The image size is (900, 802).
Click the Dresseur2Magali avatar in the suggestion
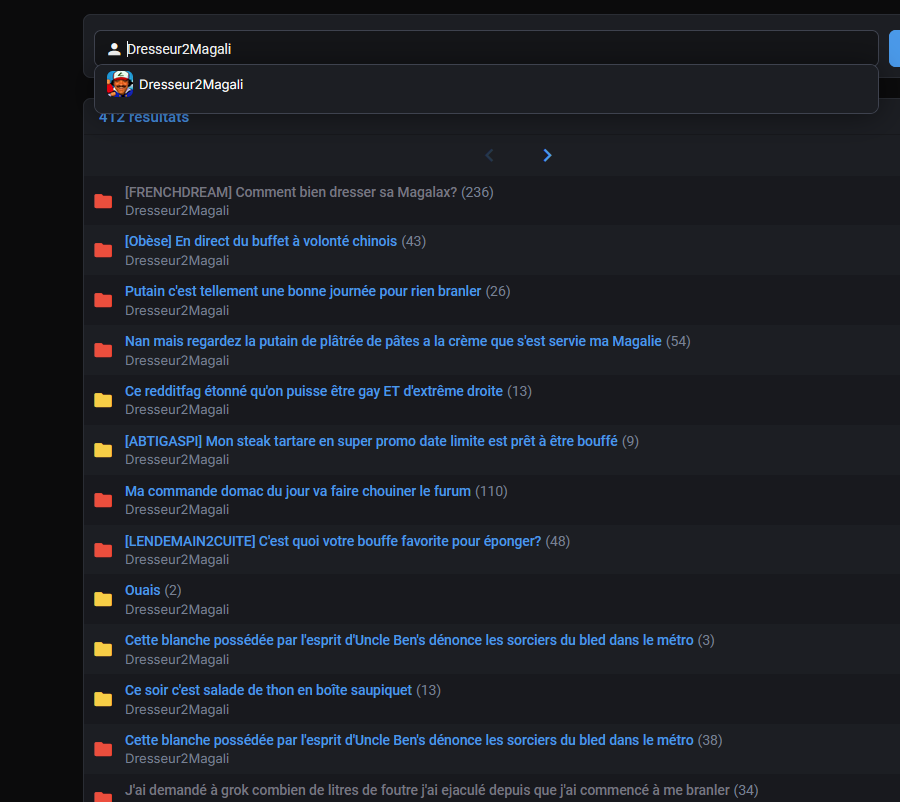[120, 85]
